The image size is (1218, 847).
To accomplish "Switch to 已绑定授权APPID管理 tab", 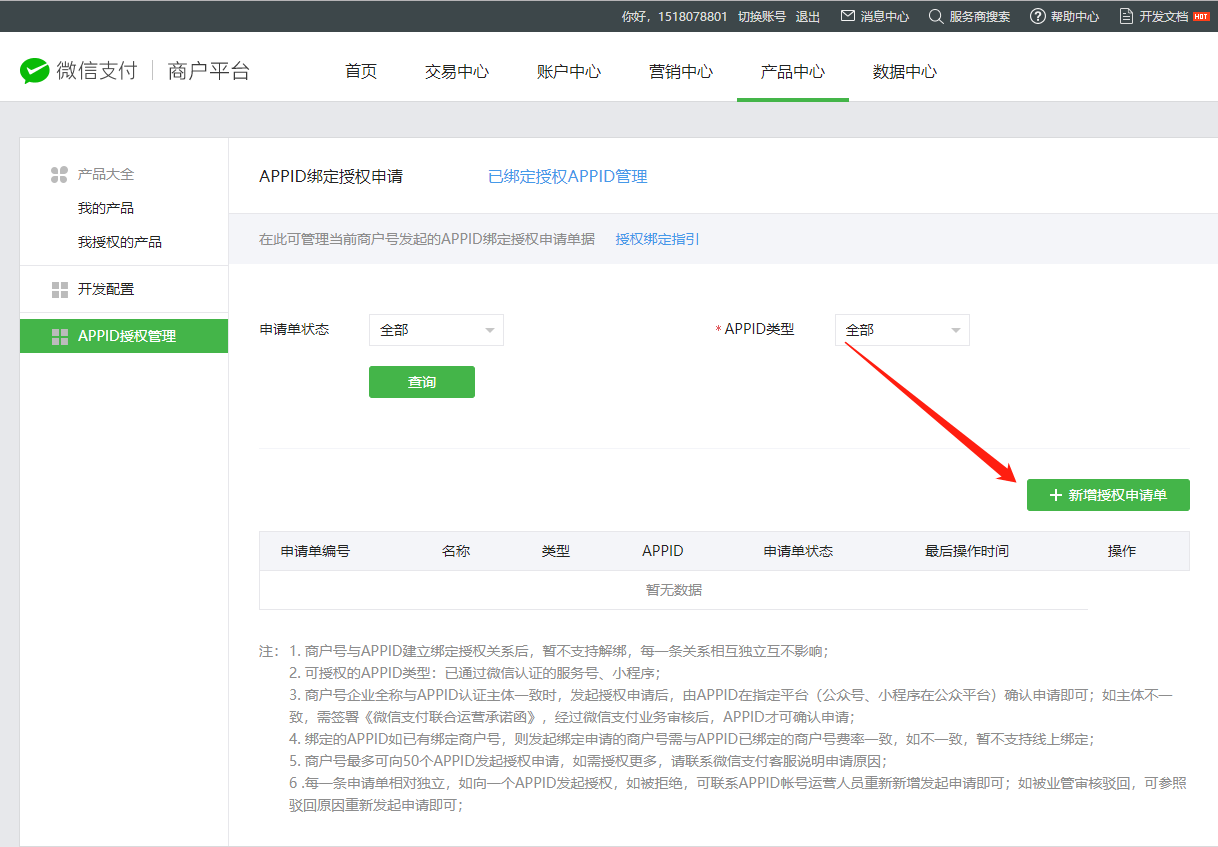I will pyautogui.click(x=567, y=177).
